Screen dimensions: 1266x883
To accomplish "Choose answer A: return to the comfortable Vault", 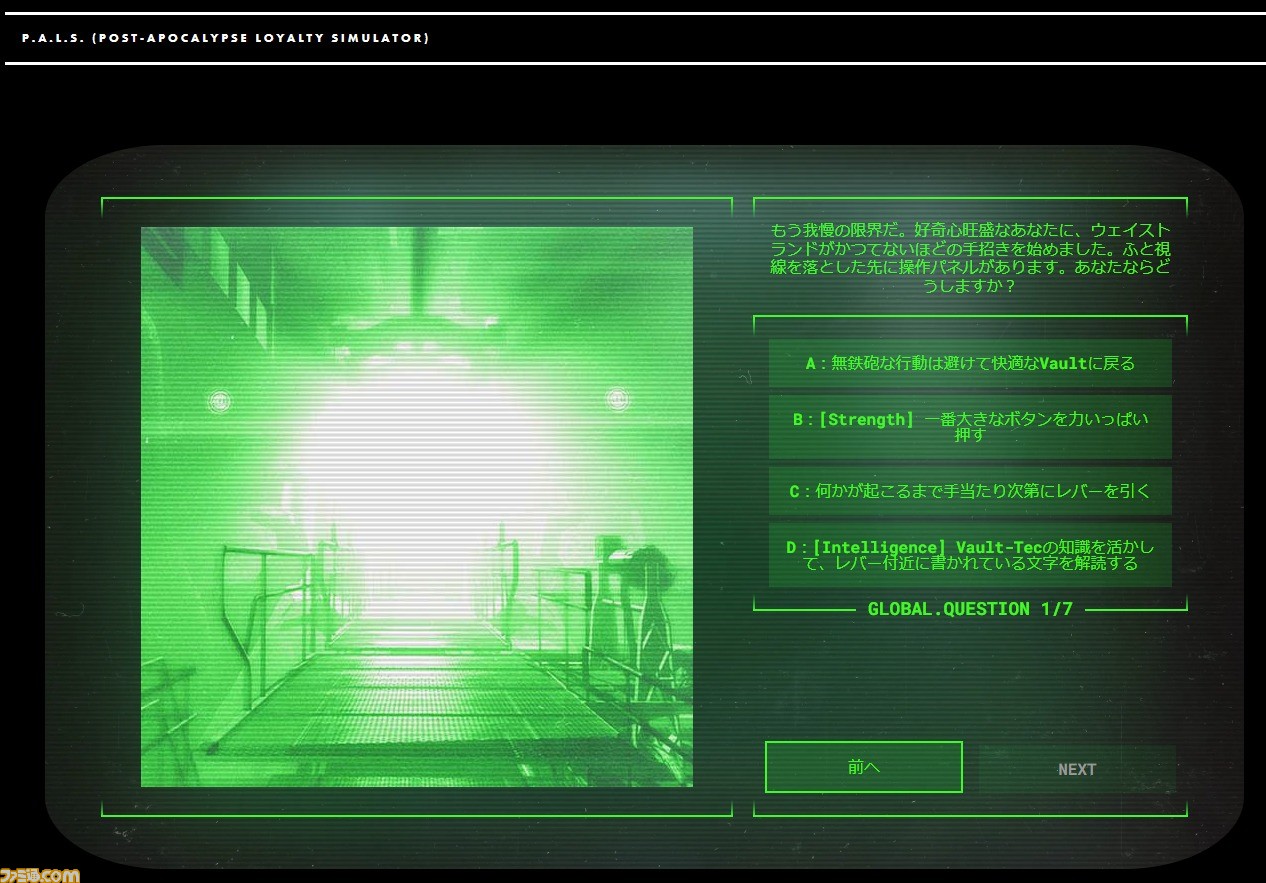I will 970,363.
